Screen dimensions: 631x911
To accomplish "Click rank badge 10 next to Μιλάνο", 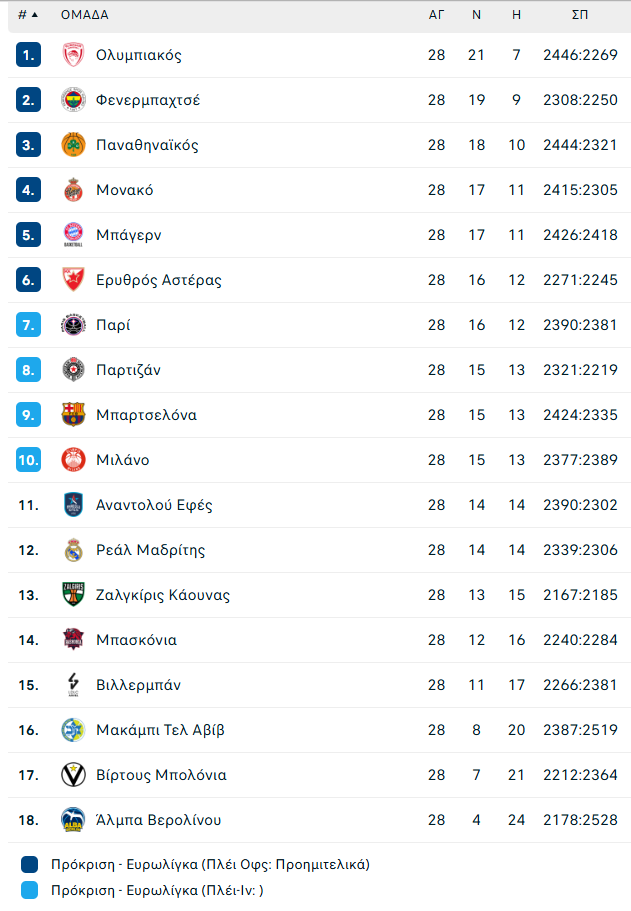I will pos(28,460).
